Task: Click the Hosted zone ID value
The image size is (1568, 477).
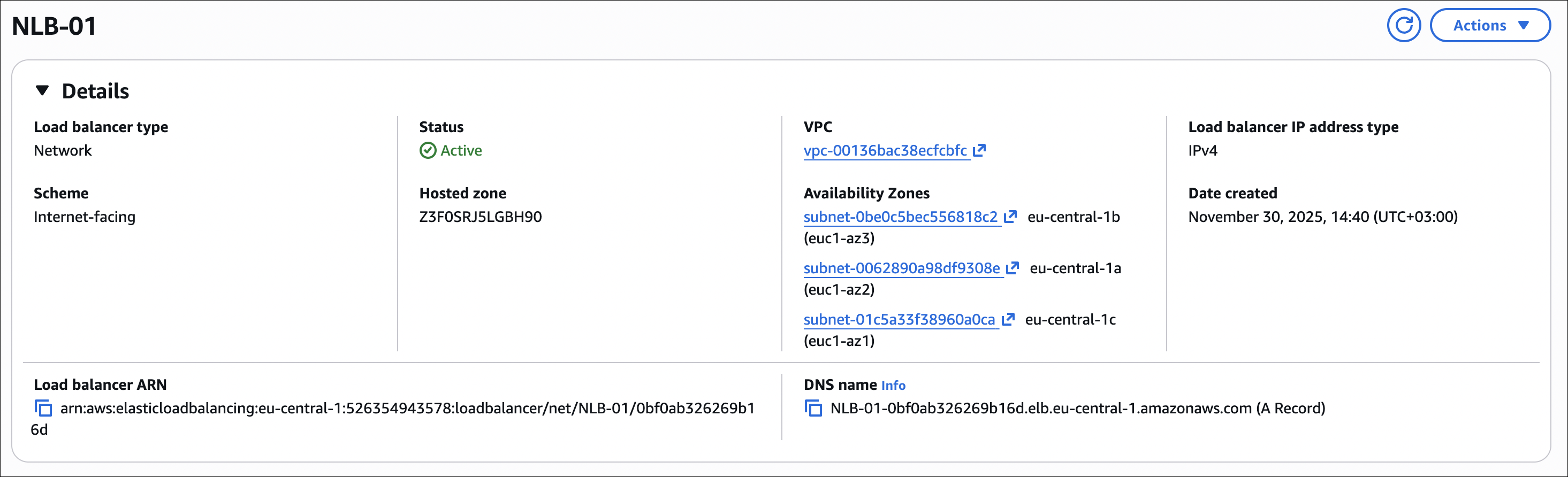Action: (480, 217)
